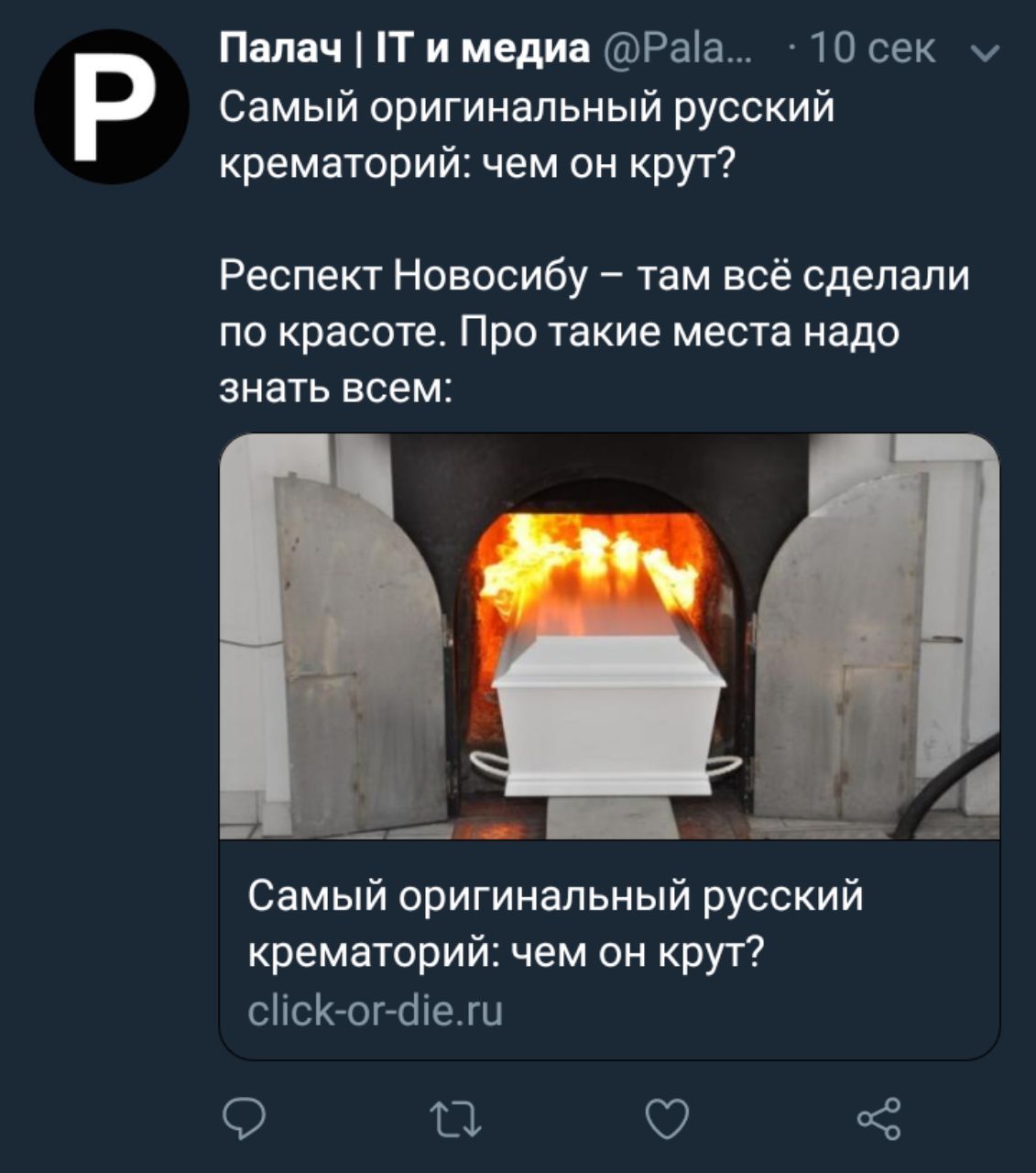Open the crematorium furnace preview image
The width and height of the screenshot is (1036, 1173).
[x=610, y=636]
